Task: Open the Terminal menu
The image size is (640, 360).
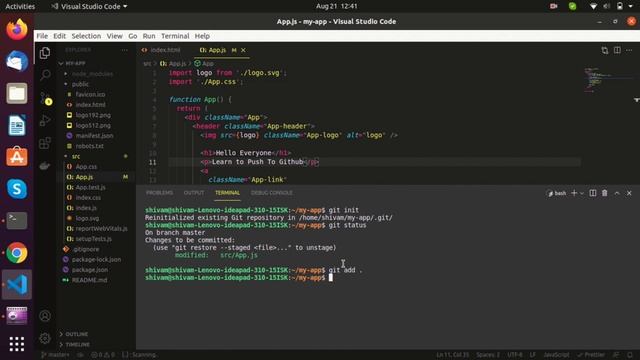Action: (175, 36)
